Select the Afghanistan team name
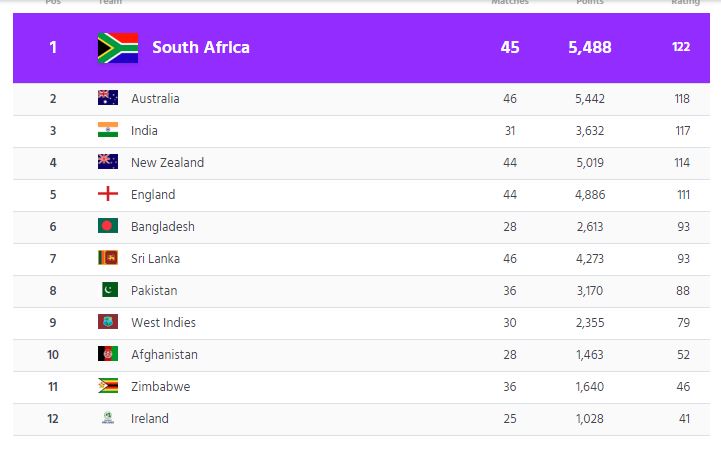Viewport: 721px width, 452px height. 164,355
